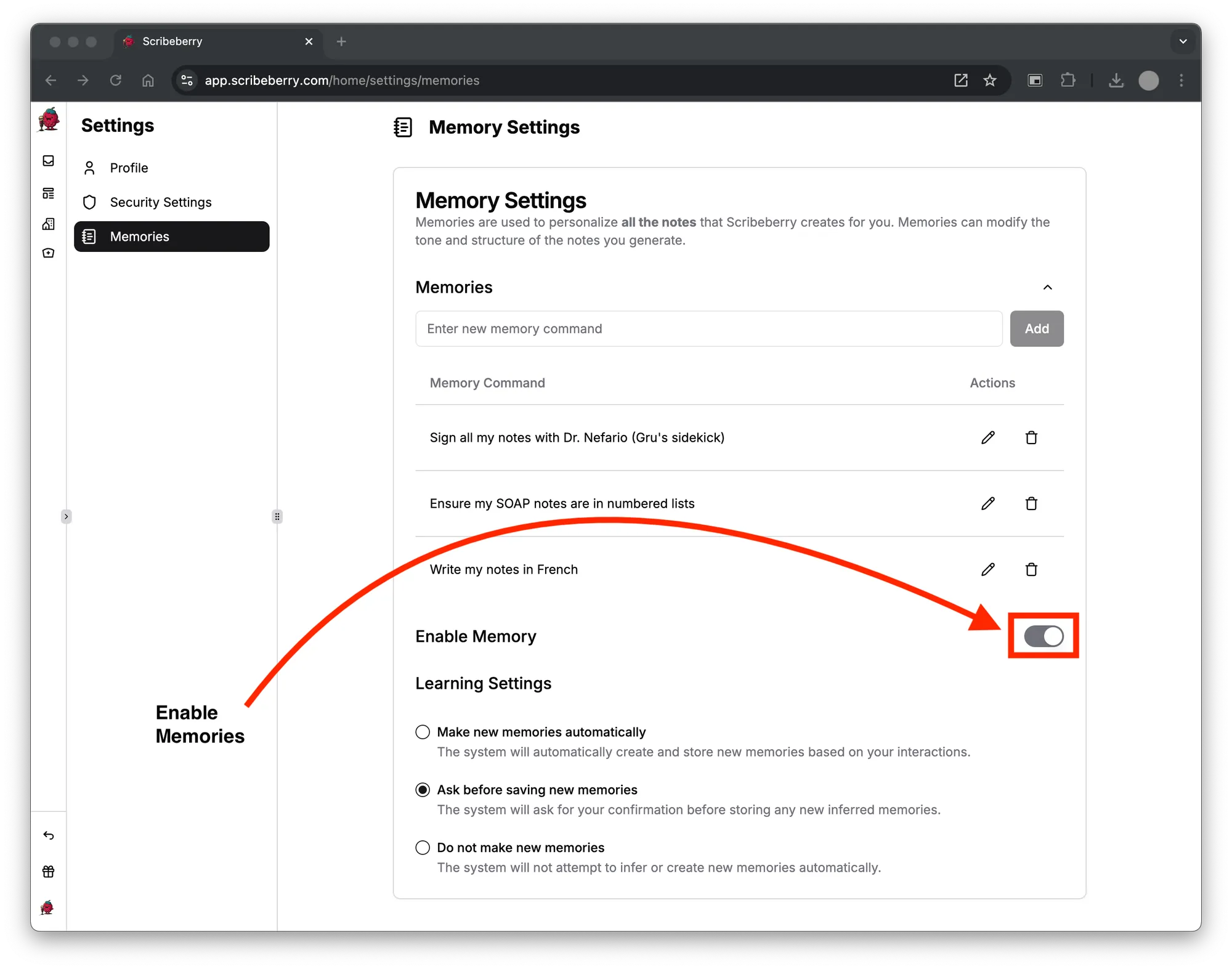Image resolution: width=1232 pixels, height=969 pixels.
Task: Open the gift icon in left rail
Action: point(49,871)
